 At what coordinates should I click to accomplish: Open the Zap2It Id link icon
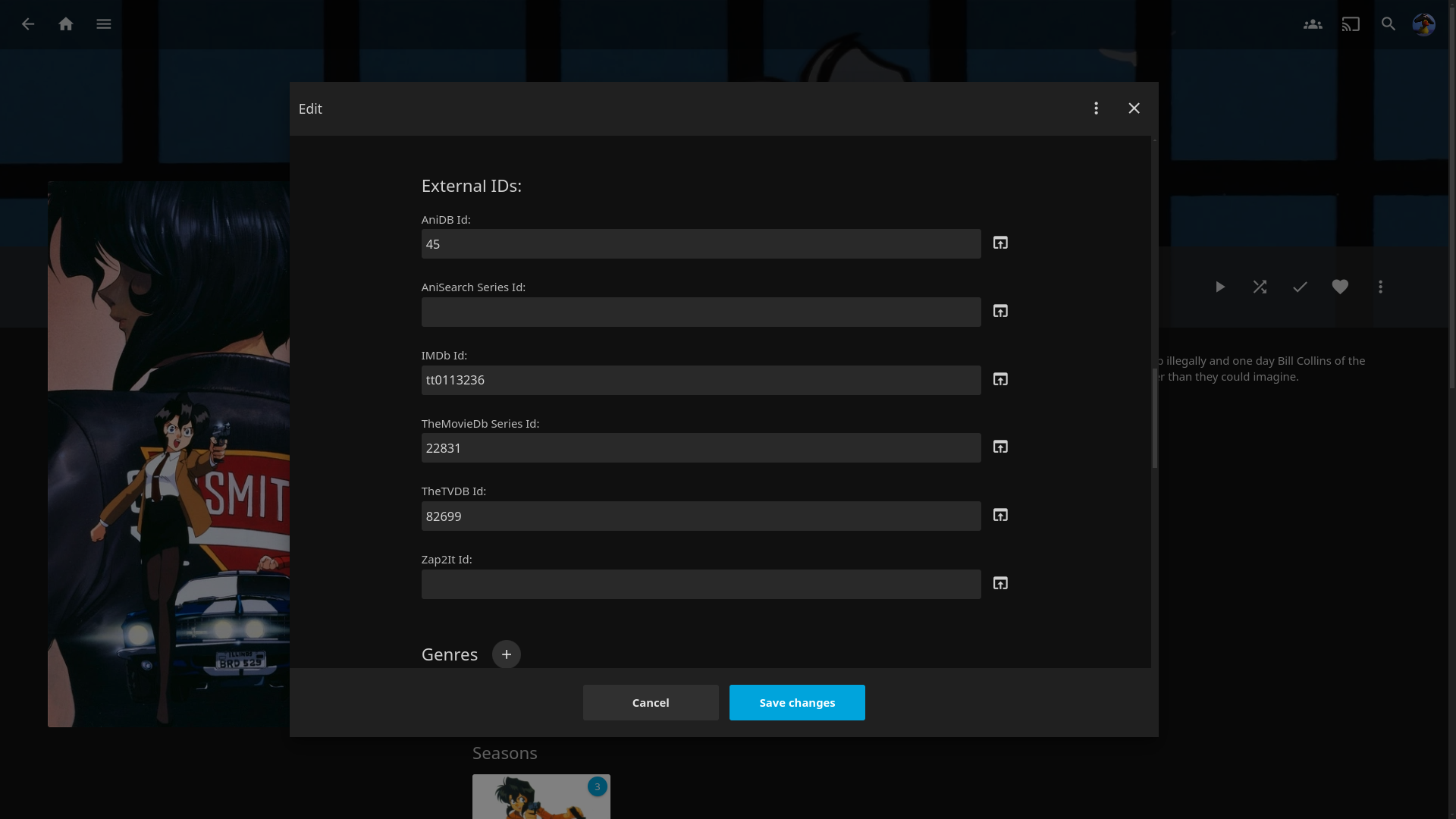[1000, 583]
